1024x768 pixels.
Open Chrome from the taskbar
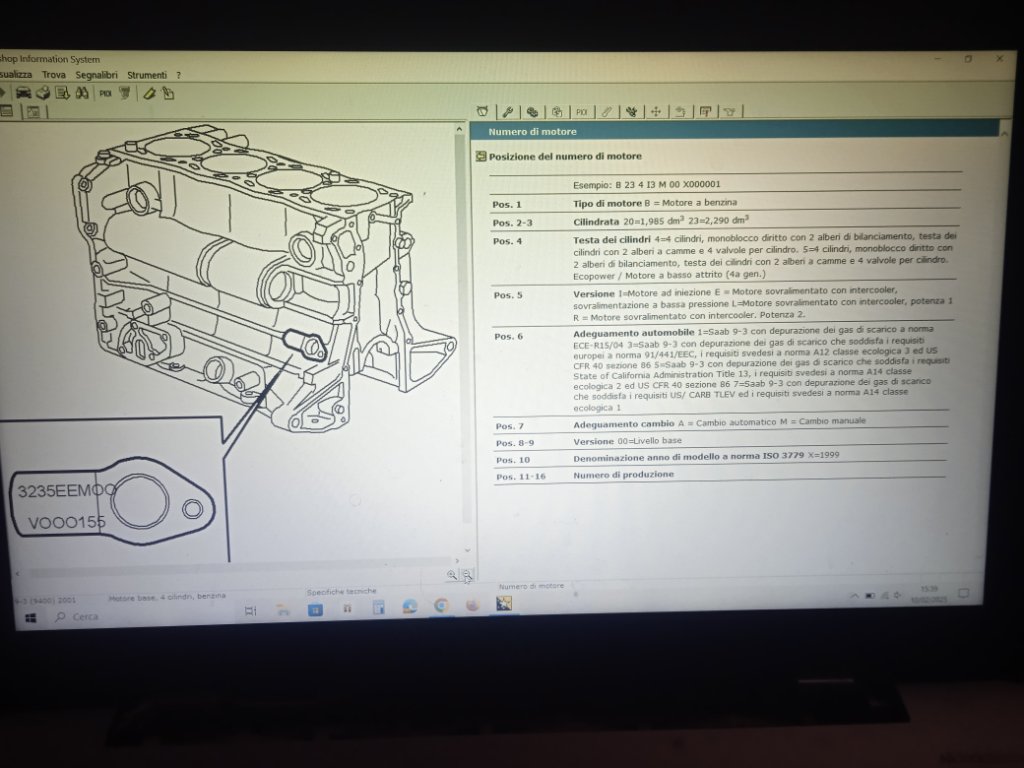[441, 606]
